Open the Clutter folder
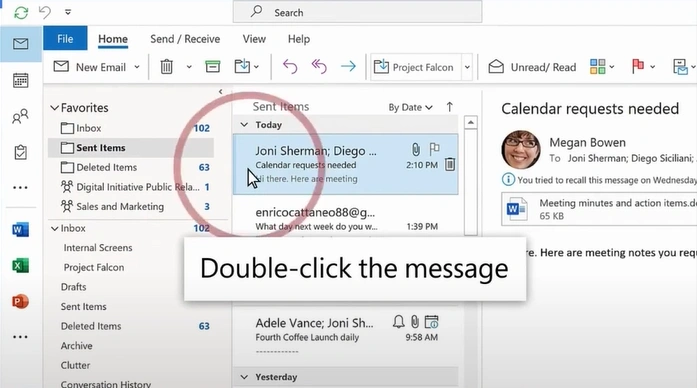Image resolution: width=697 pixels, height=388 pixels. pyautogui.click(x=75, y=365)
